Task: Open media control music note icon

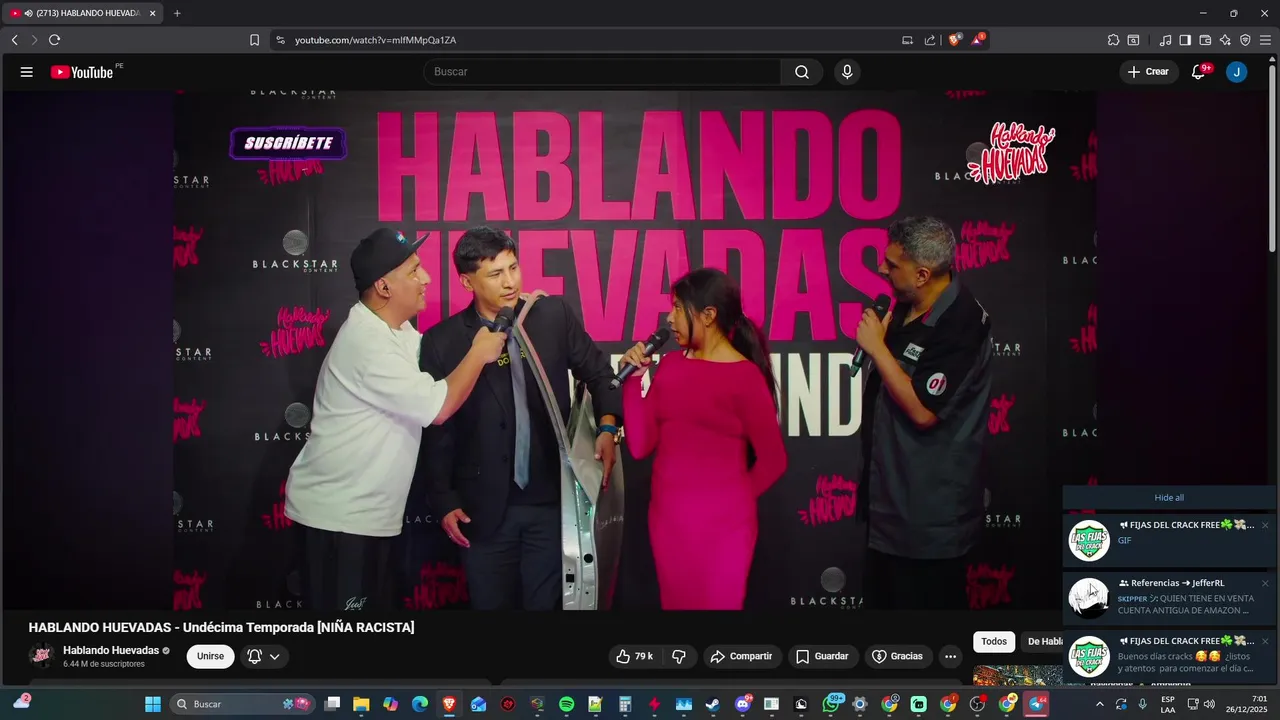Action: tap(1165, 40)
